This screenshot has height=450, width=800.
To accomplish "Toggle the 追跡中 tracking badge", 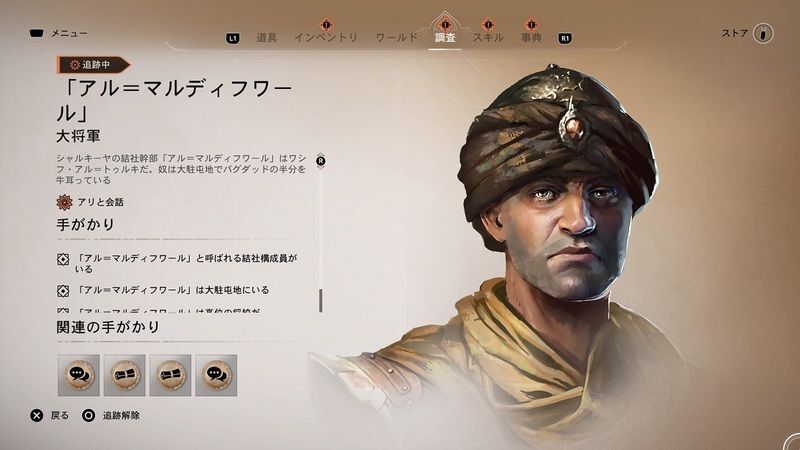I will tap(93, 65).
